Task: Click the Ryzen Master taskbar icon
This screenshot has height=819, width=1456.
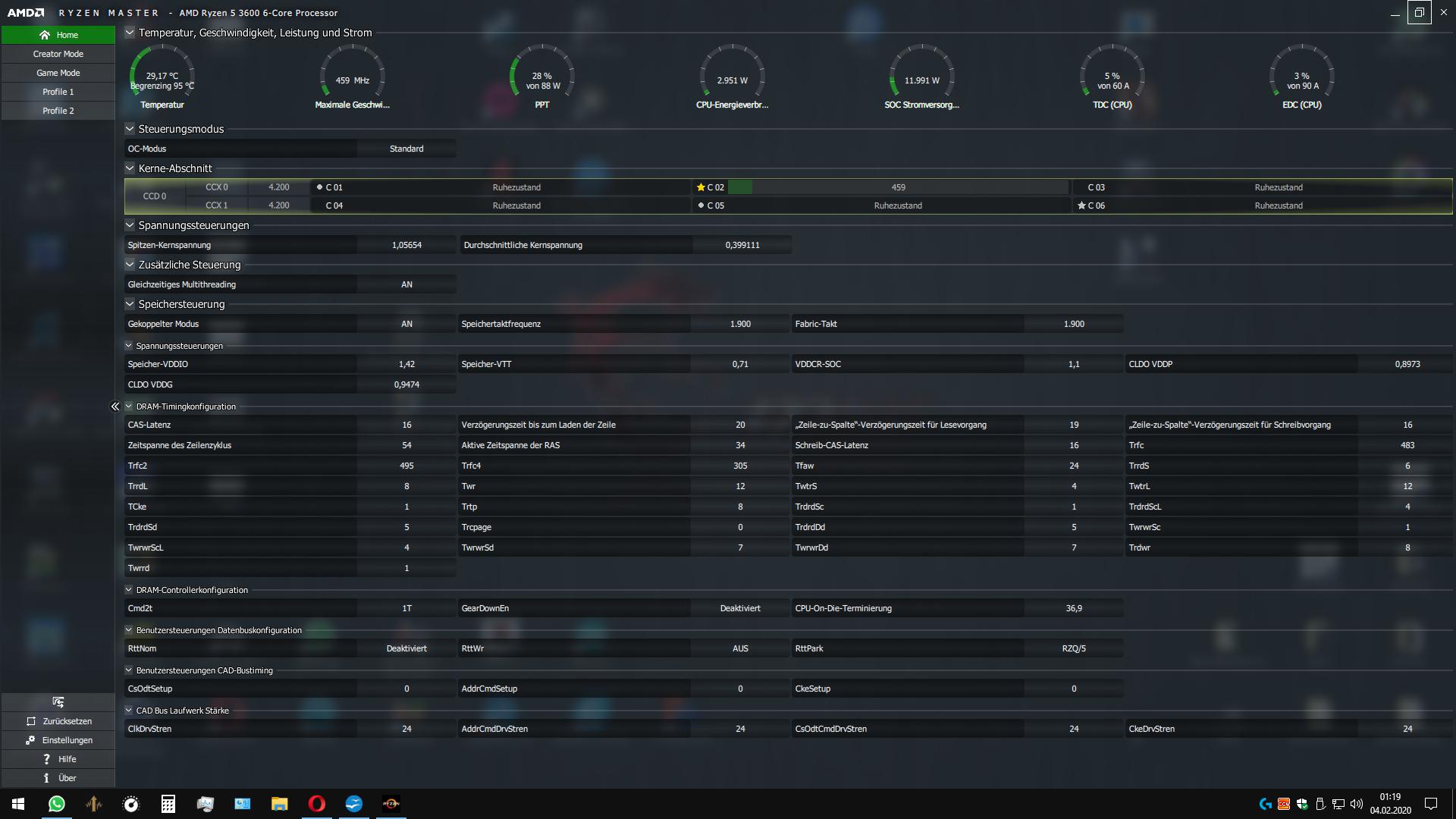Action: 391,804
